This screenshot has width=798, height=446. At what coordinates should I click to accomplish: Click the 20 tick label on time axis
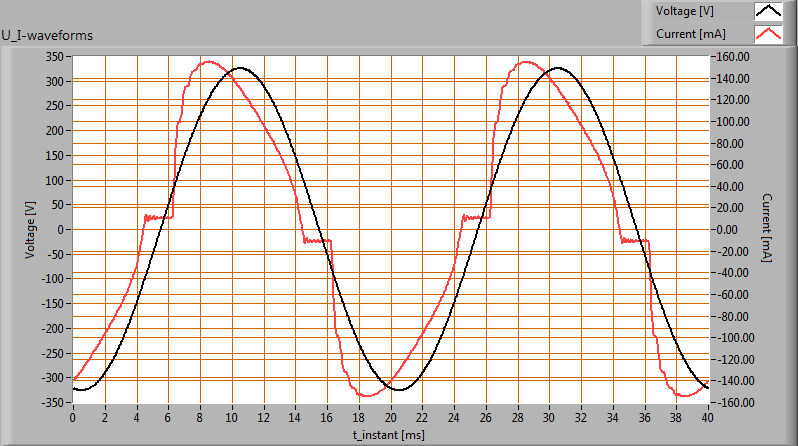(390, 416)
